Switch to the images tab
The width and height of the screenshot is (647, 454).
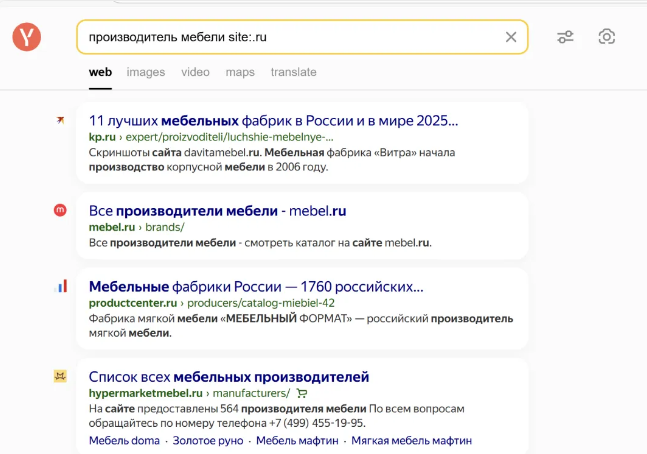[145, 72]
